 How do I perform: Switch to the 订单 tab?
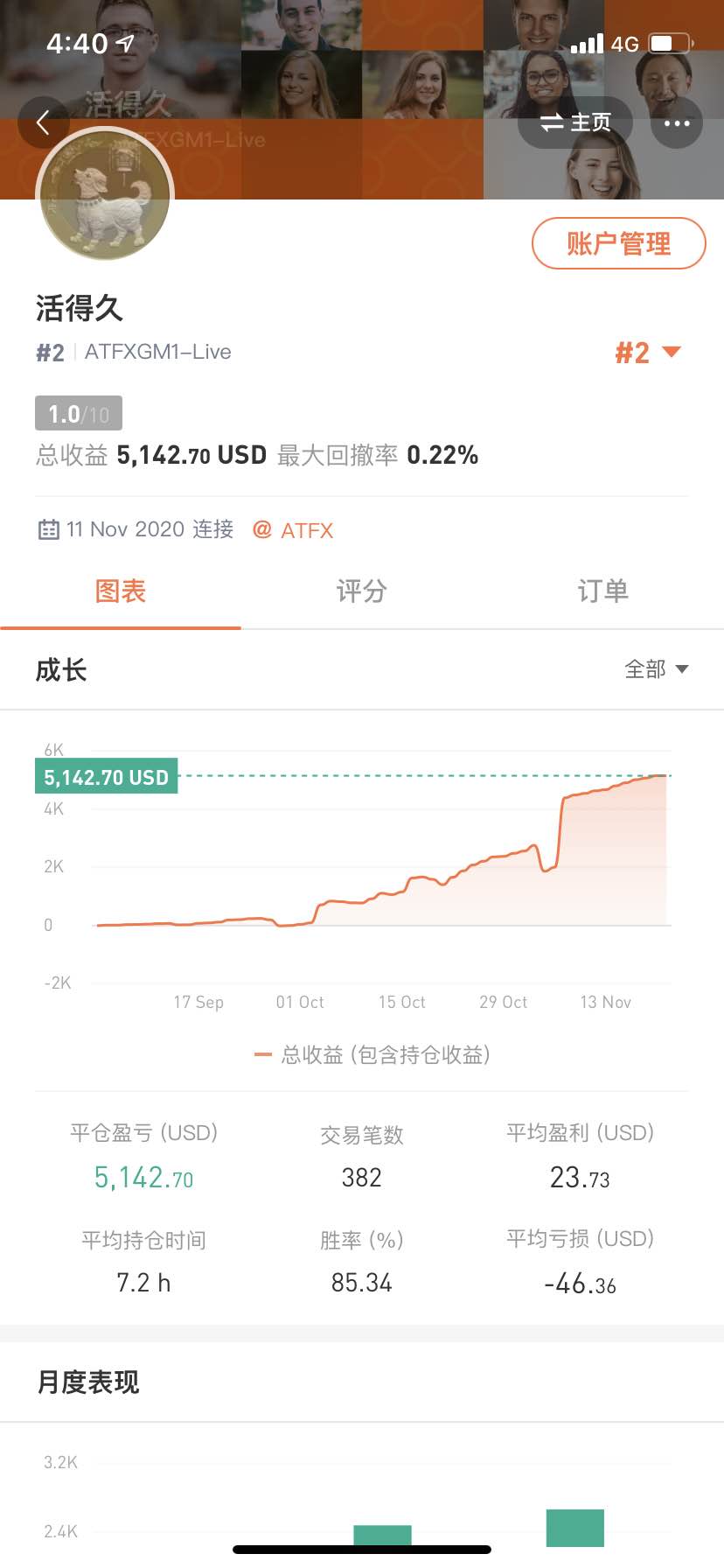(x=603, y=591)
